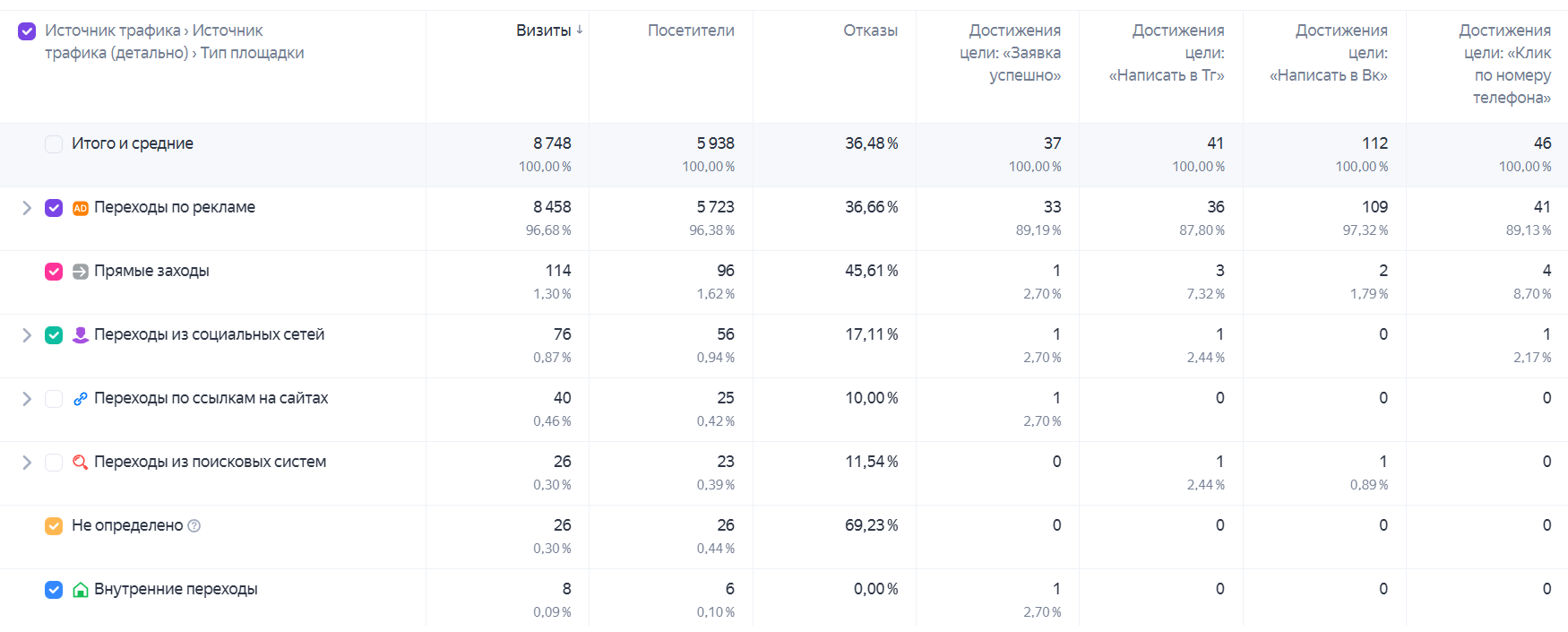The width and height of the screenshot is (1568, 632).
Task: Click the purple person icon for social networks
Action: 81,335
